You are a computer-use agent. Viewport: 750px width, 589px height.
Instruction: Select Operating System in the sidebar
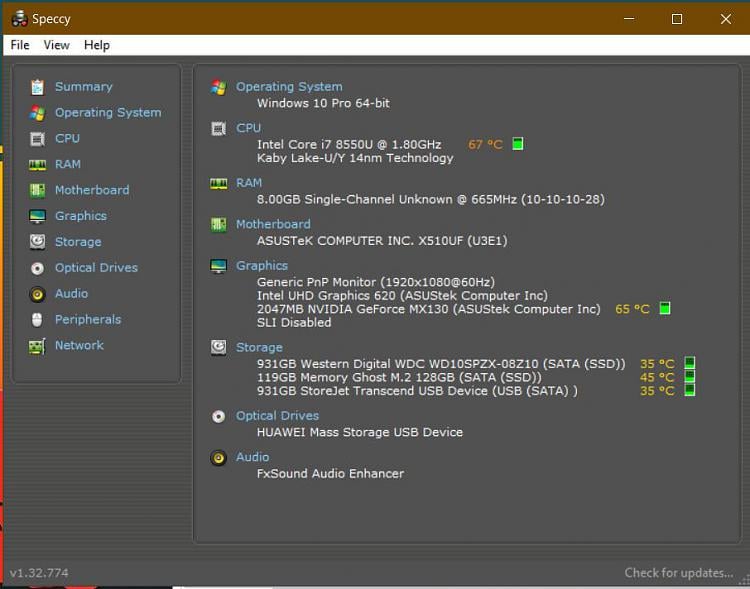(x=108, y=113)
